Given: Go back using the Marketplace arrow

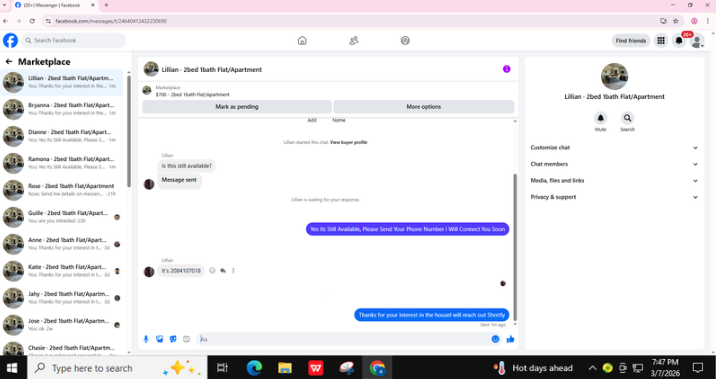Looking at the screenshot, I should tap(9, 62).
